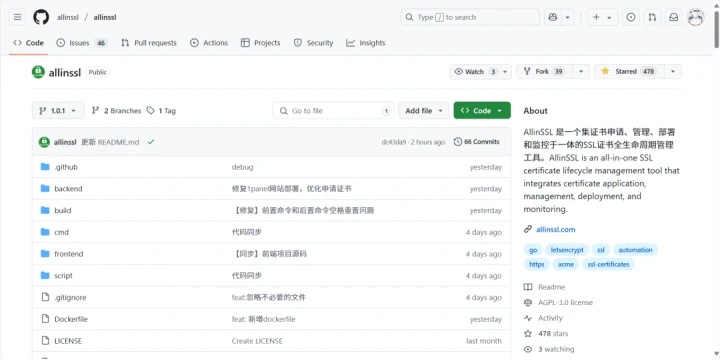Open the debug commit message link

click(242, 167)
